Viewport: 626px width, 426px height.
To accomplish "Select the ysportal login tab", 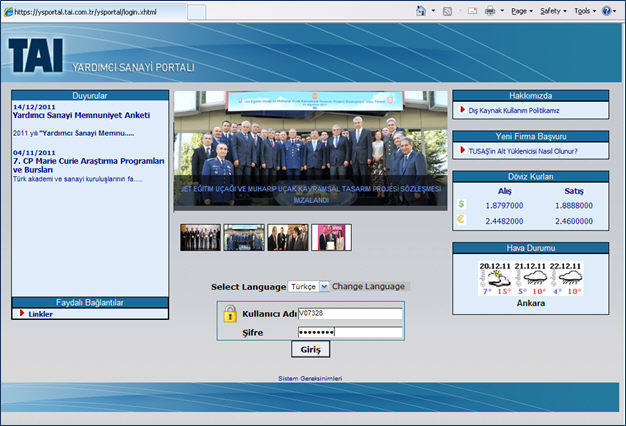I will (x=93, y=12).
